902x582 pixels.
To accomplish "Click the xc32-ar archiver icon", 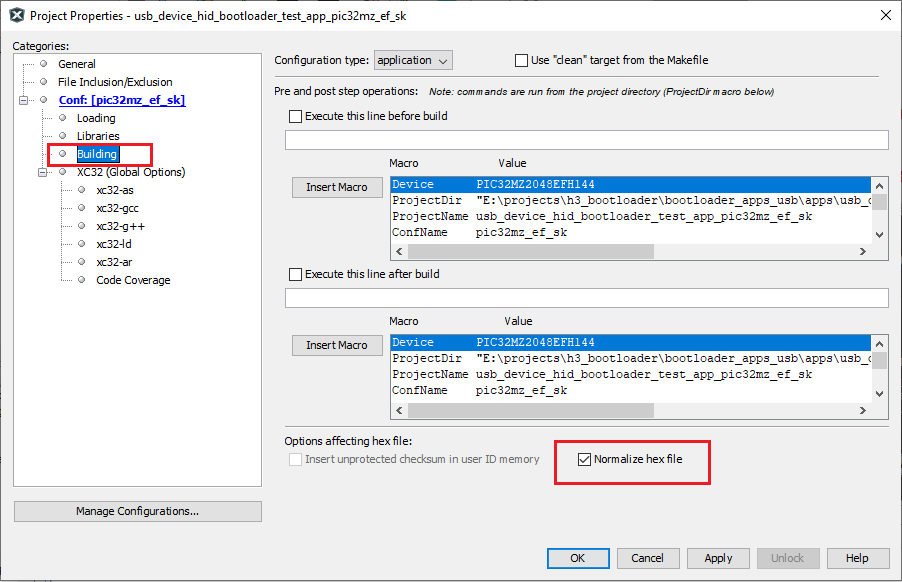I will coord(81,262).
